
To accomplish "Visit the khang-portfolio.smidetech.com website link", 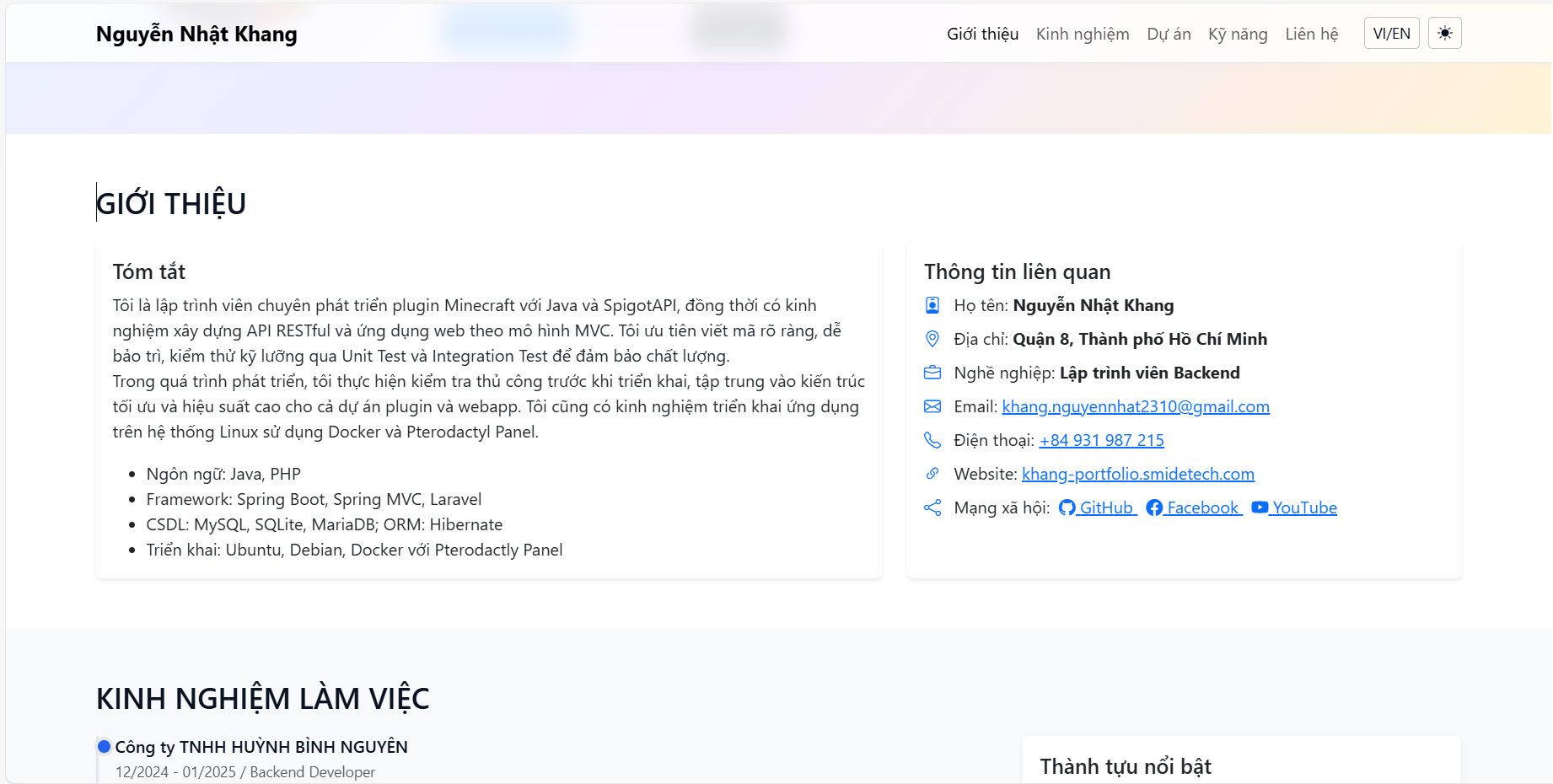I will tap(1138, 474).
